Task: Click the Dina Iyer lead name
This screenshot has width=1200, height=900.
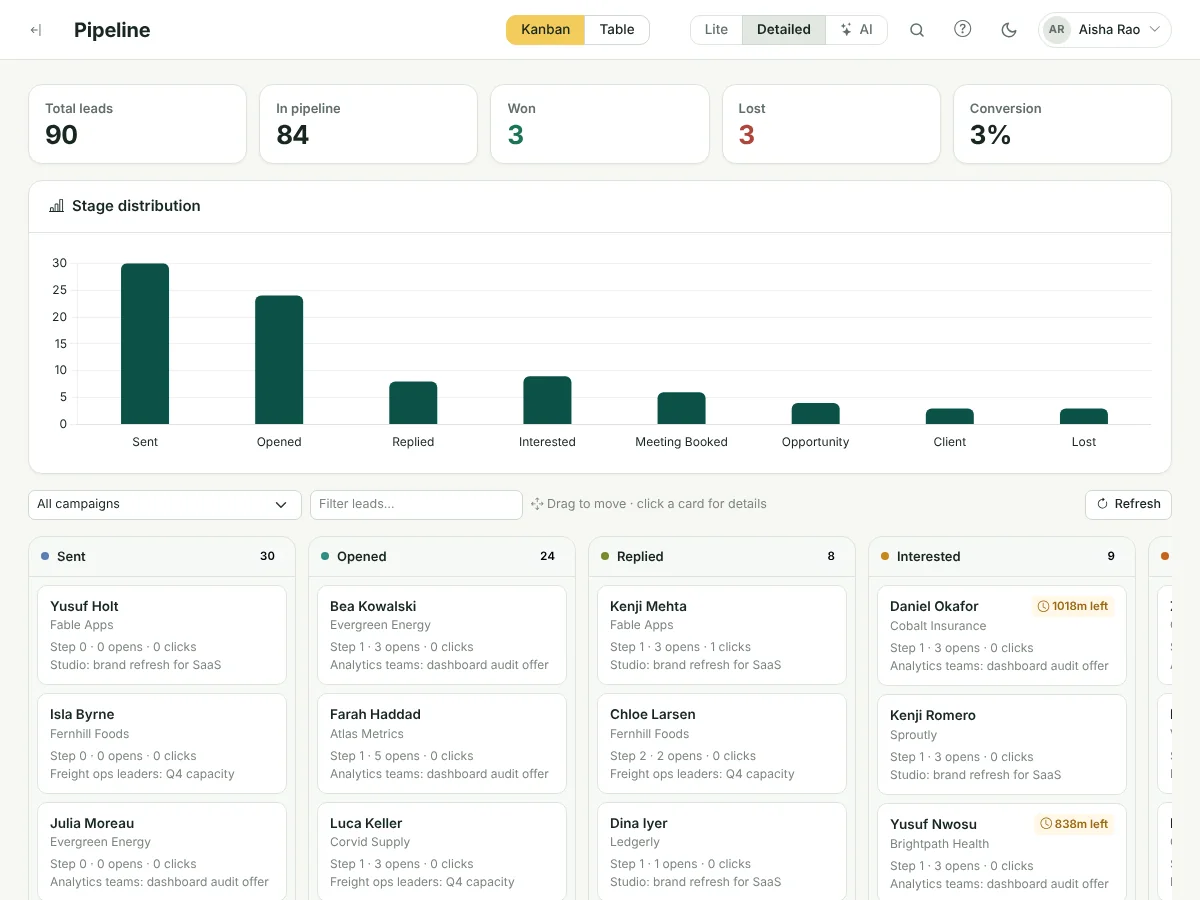Action: pyautogui.click(x=639, y=824)
